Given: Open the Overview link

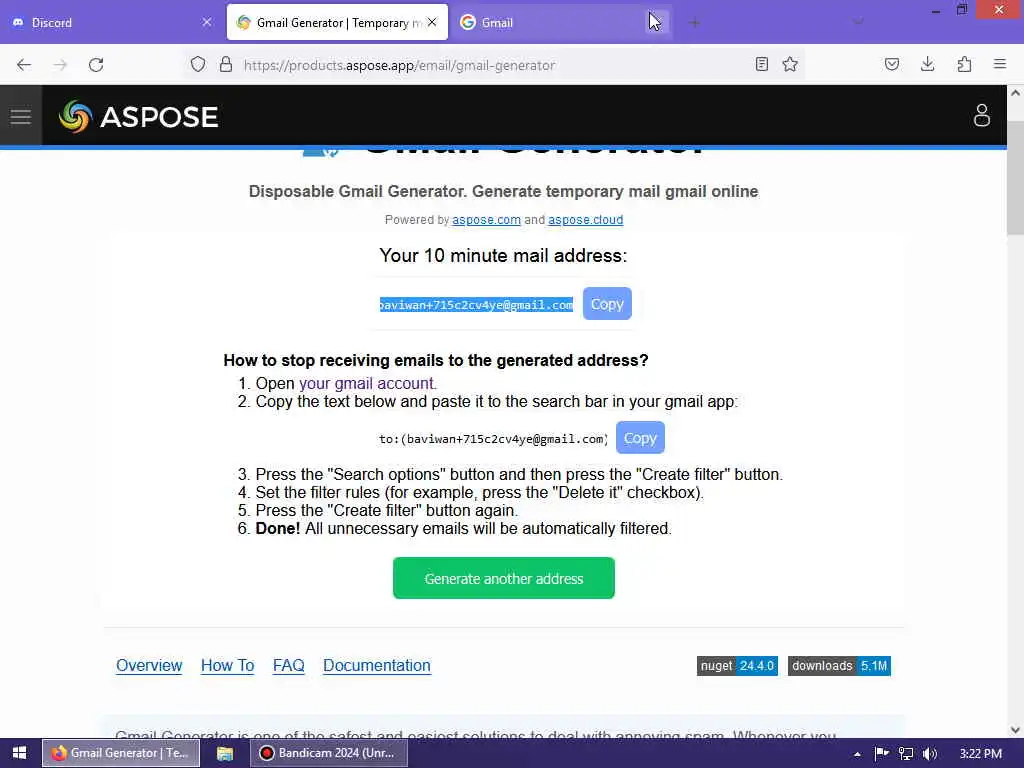Looking at the screenshot, I should point(149,665).
